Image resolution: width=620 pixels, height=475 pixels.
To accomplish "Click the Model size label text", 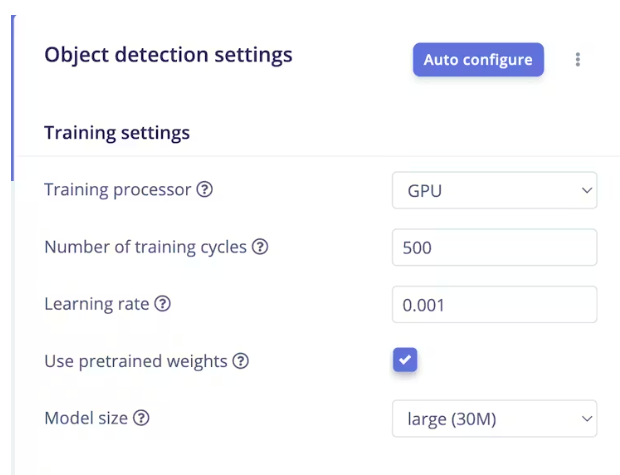I will [x=86, y=419].
